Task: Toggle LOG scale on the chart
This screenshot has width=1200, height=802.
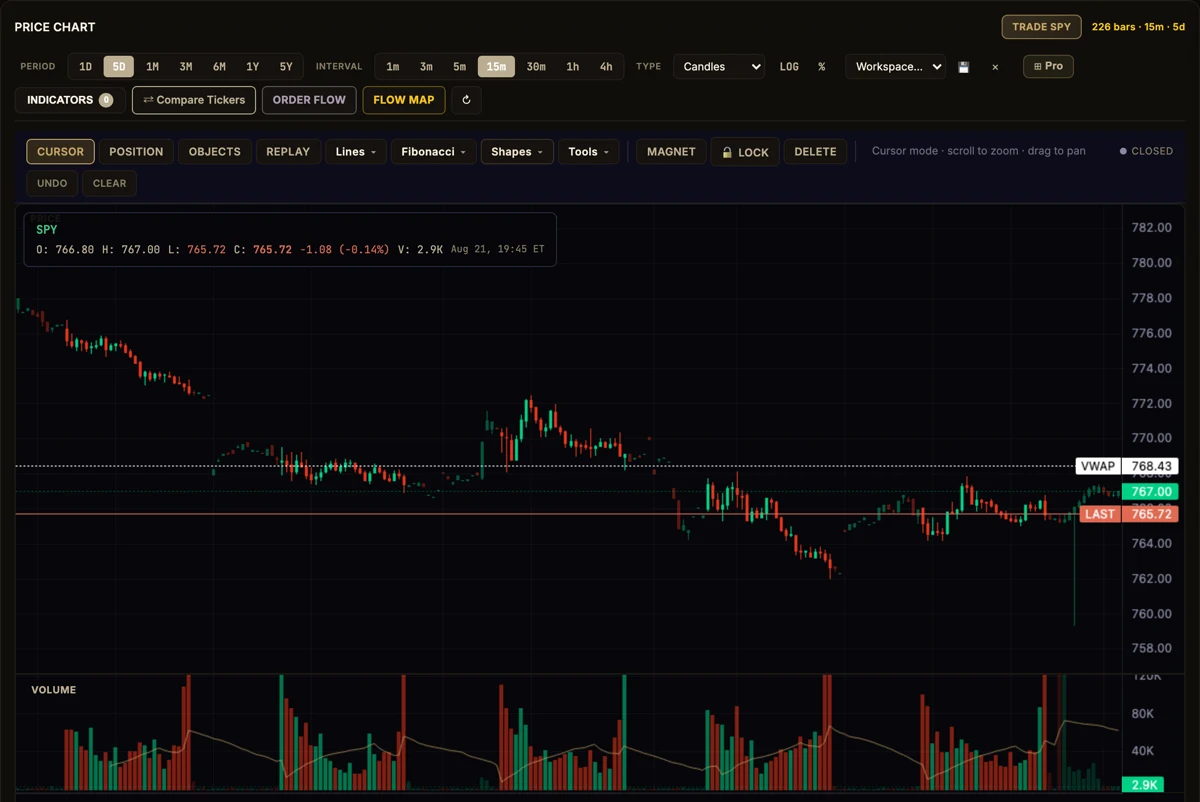Action: click(789, 67)
